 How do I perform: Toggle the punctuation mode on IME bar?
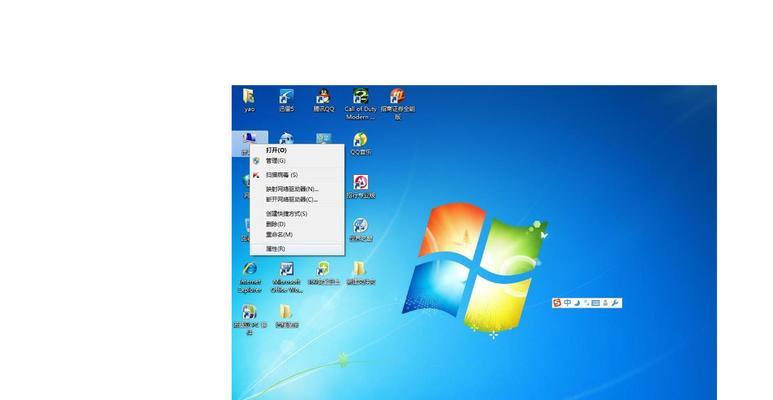(x=586, y=302)
